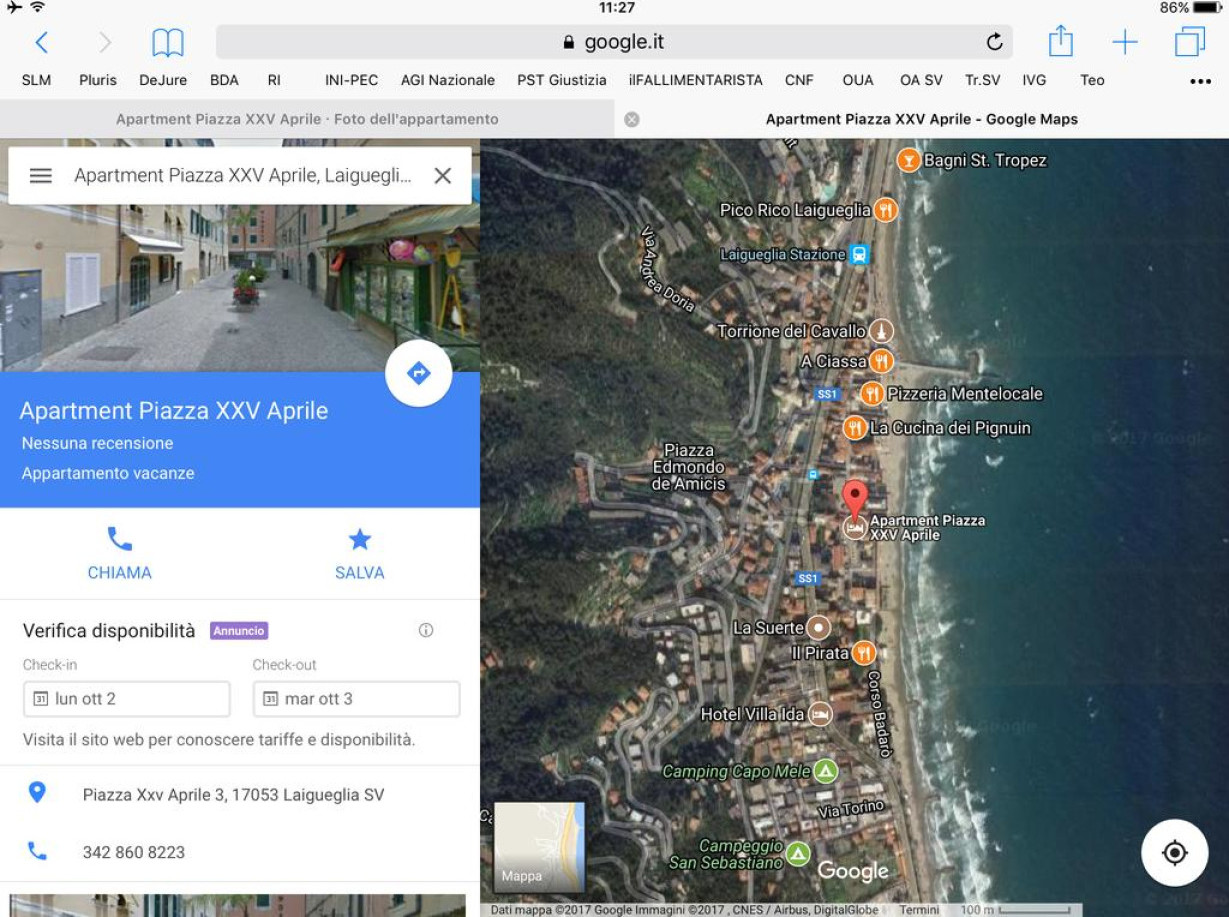Show all tabs overview icon
The height and width of the screenshot is (917, 1229).
pyautogui.click(x=1190, y=42)
